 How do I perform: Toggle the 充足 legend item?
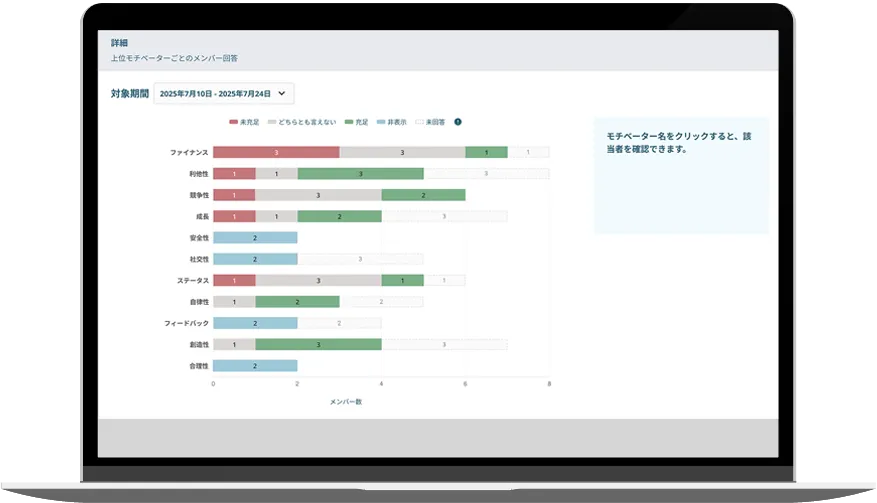pyautogui.click(x=356, y=122)
